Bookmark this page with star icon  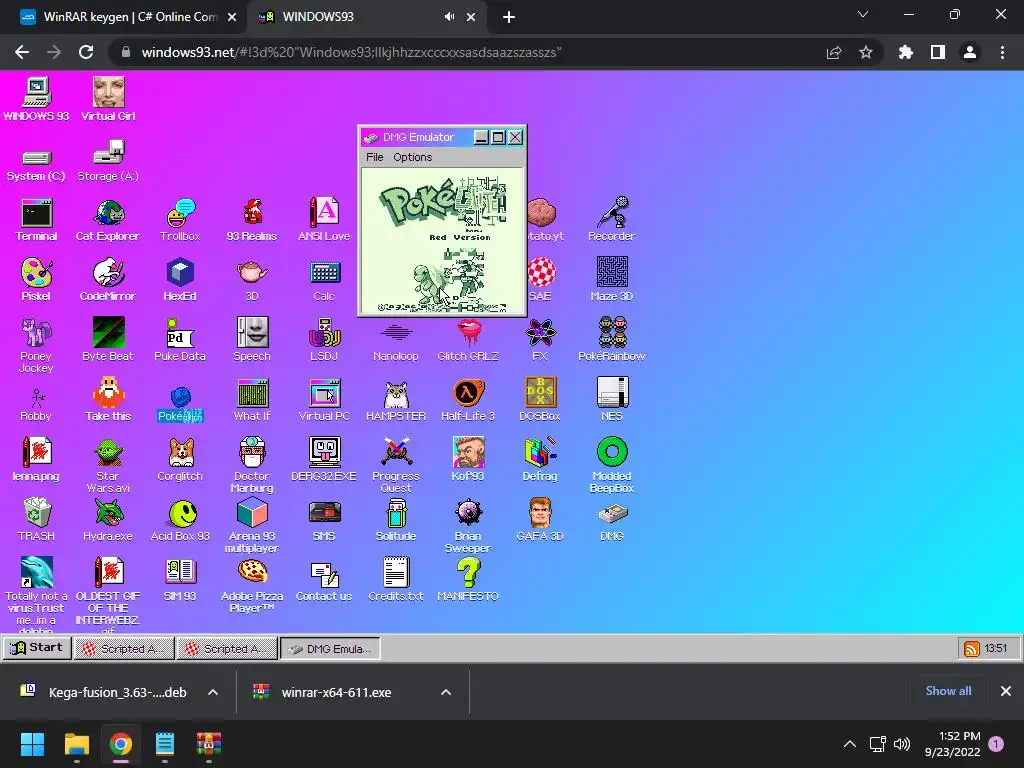point(866,52)
